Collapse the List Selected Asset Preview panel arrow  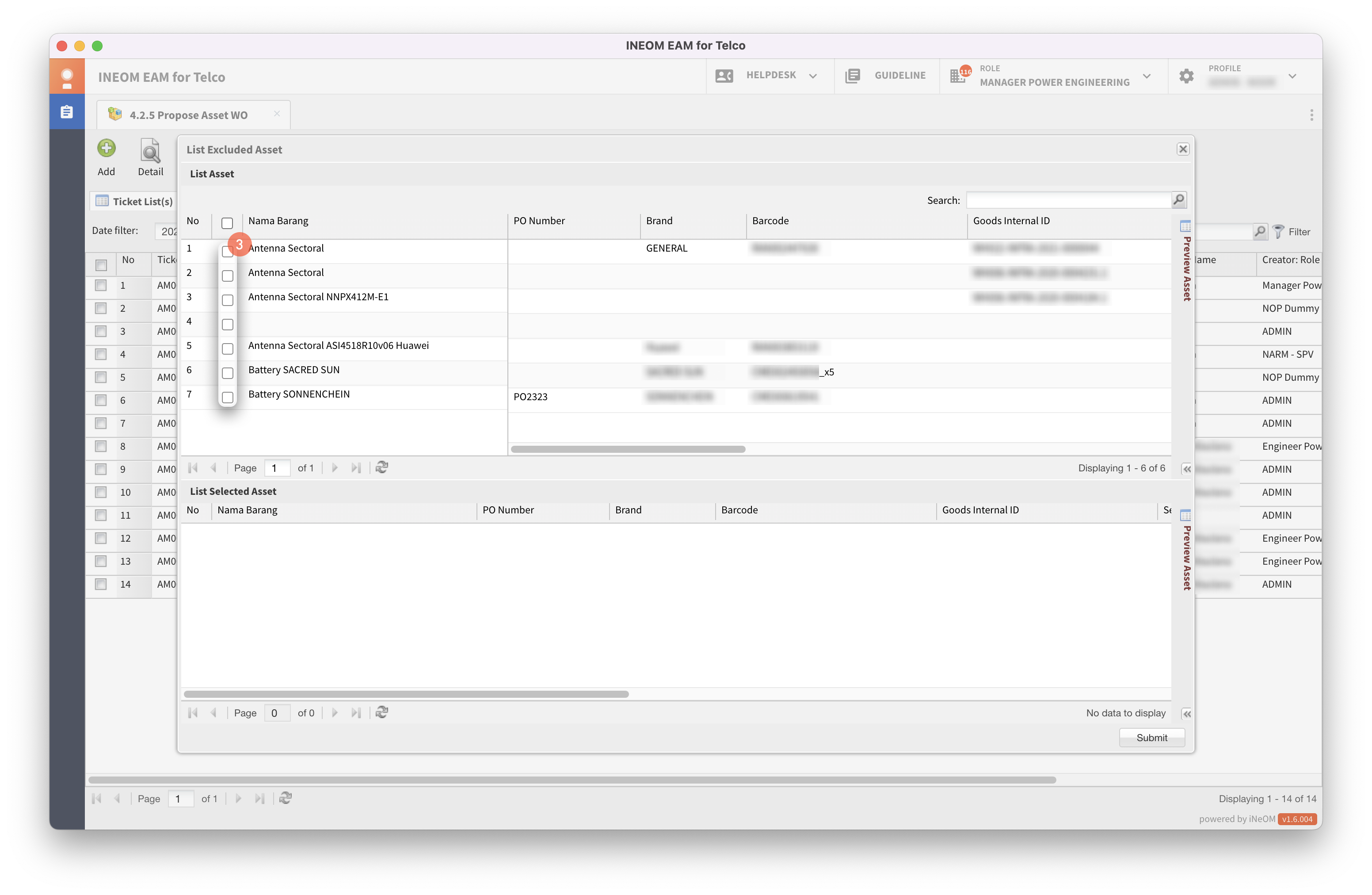tap(1186, 713)
